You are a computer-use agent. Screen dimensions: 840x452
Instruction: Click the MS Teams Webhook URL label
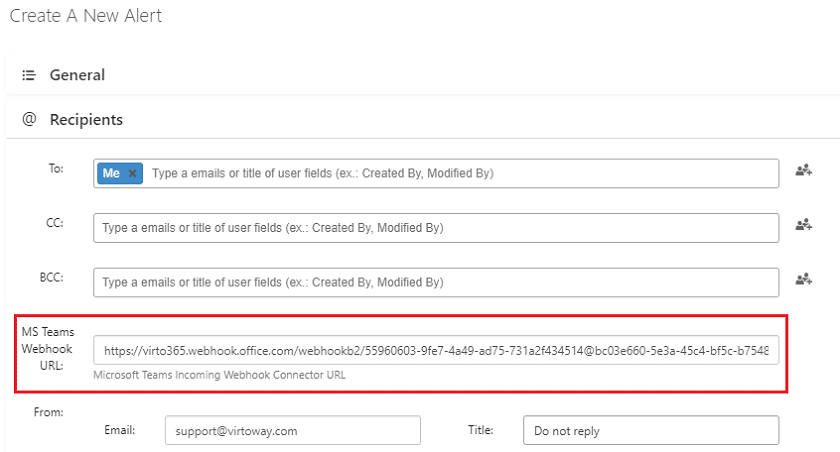point(48,349)
